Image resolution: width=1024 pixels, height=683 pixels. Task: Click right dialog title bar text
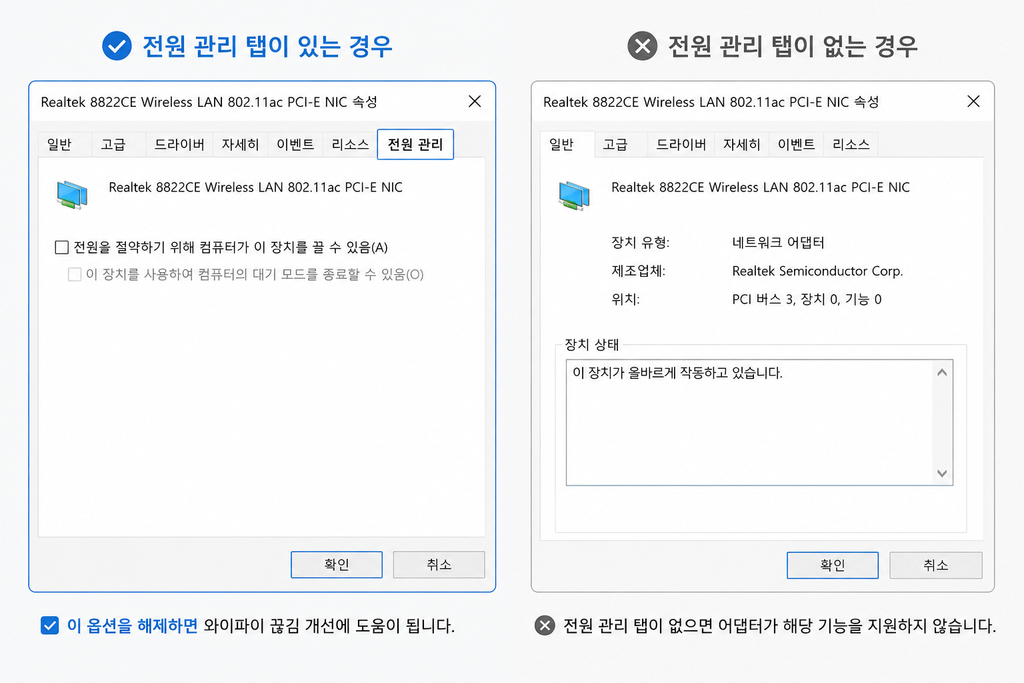pos(711,102)
